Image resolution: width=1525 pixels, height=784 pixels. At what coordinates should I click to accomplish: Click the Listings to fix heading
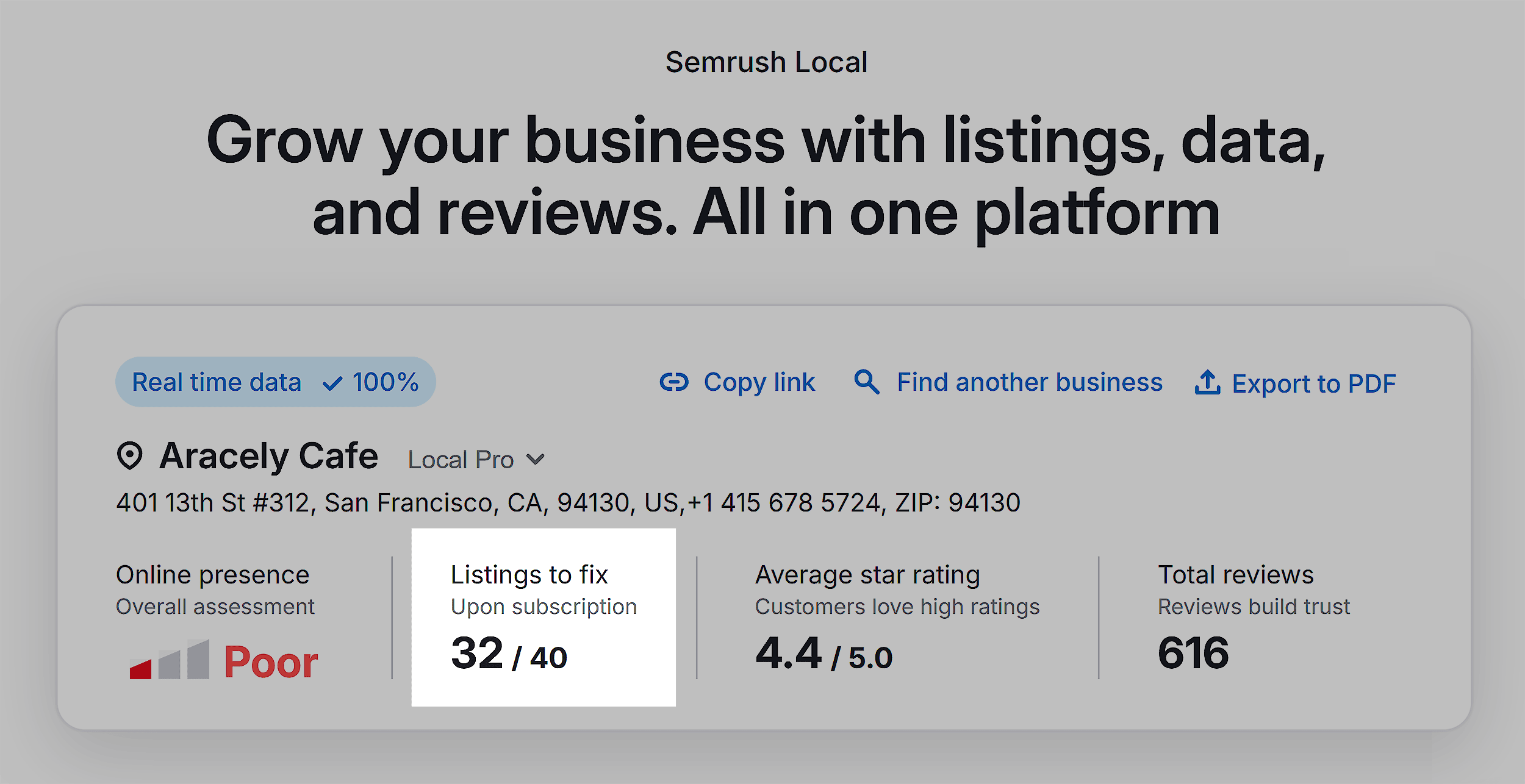tap(529, 575)
